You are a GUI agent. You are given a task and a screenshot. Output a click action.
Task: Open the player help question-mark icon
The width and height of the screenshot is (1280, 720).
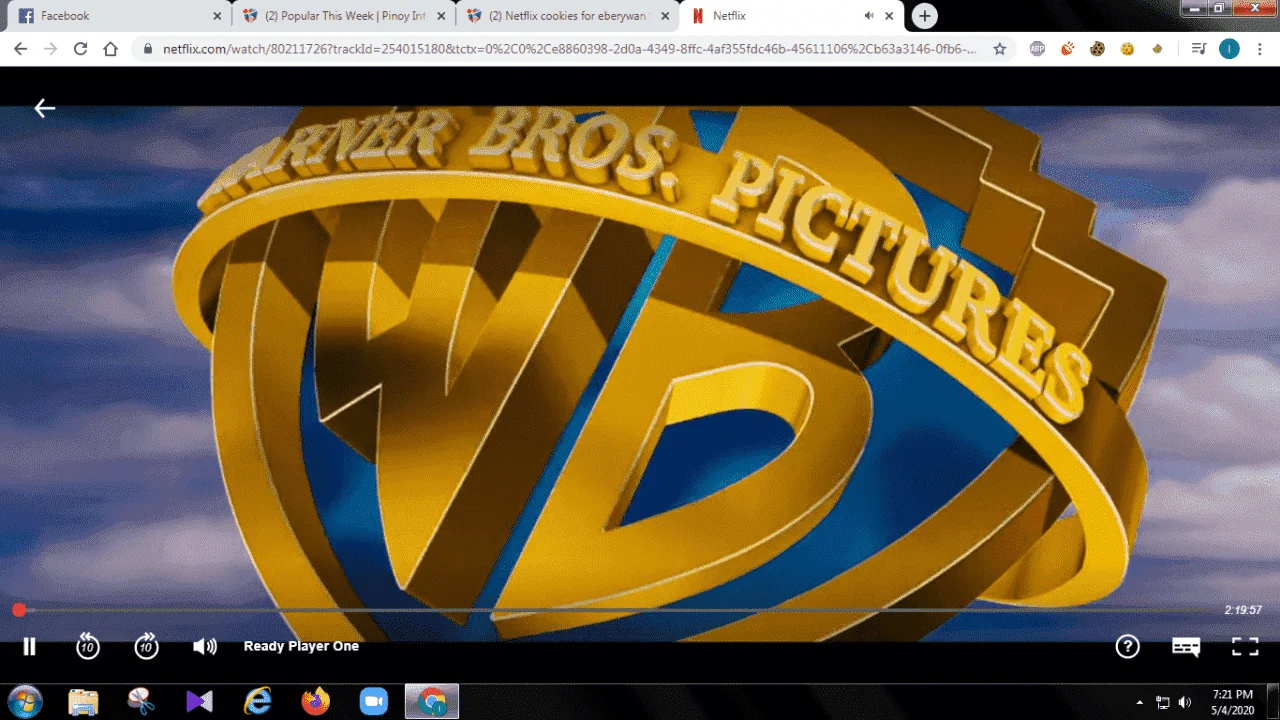(x=1127, y=647)
